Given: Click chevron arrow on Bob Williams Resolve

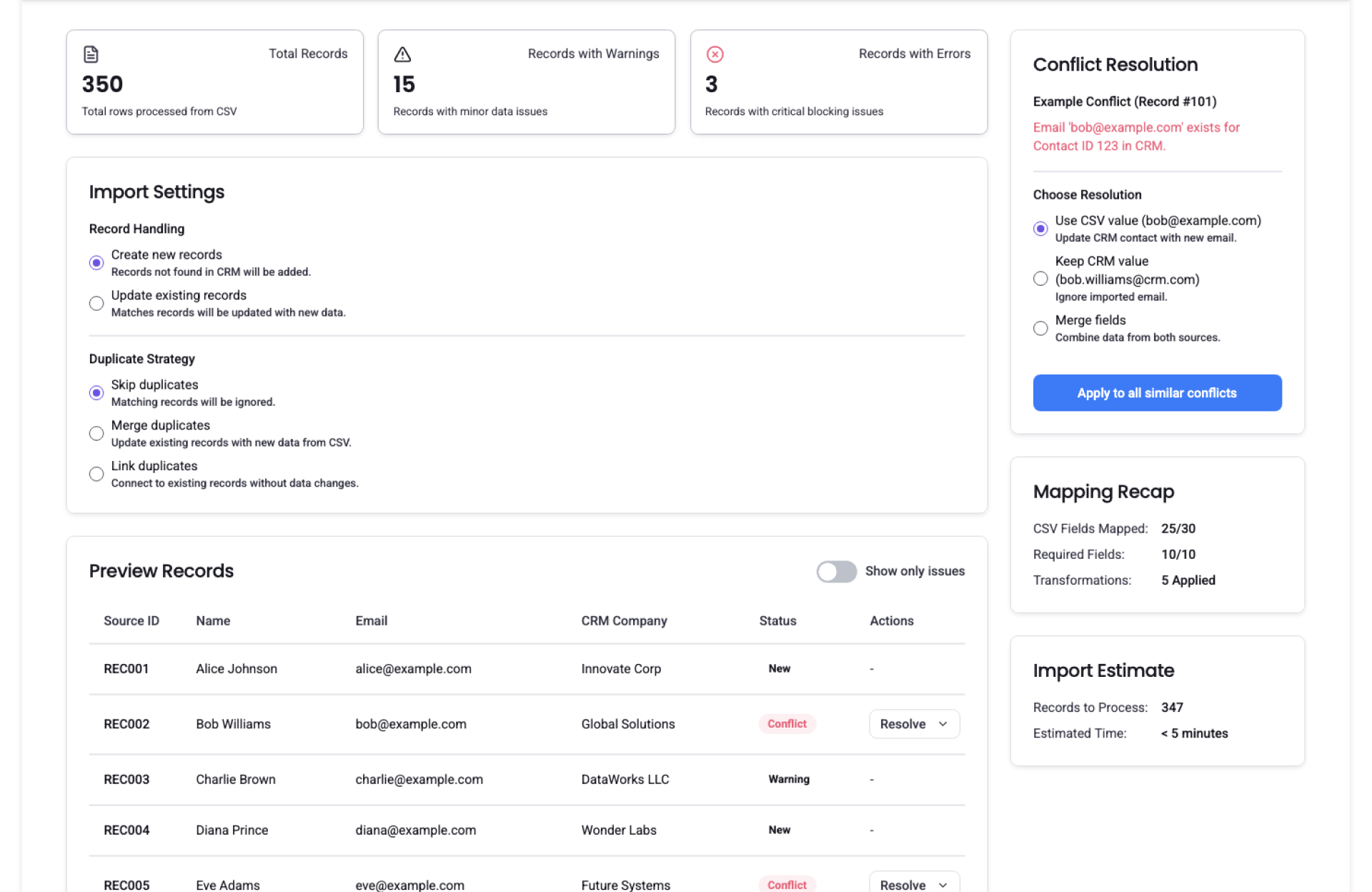Looking at the screenshot, I should coord(943,724).
